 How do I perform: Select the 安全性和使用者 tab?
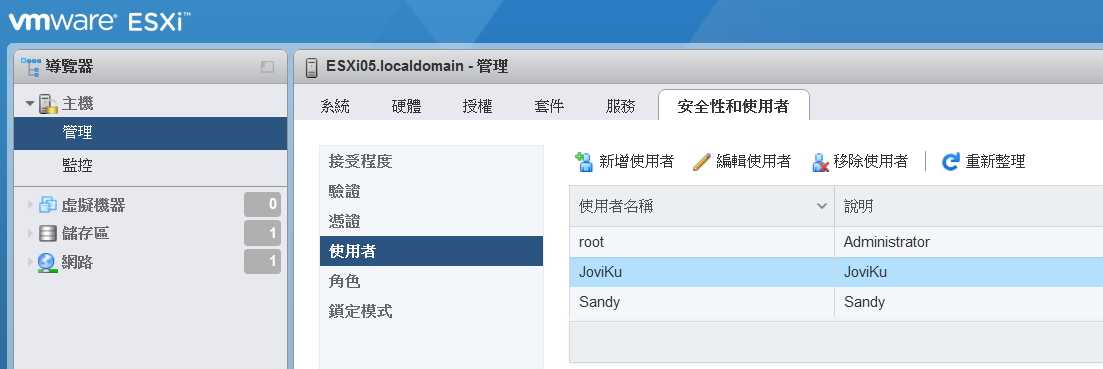(734, 106)
